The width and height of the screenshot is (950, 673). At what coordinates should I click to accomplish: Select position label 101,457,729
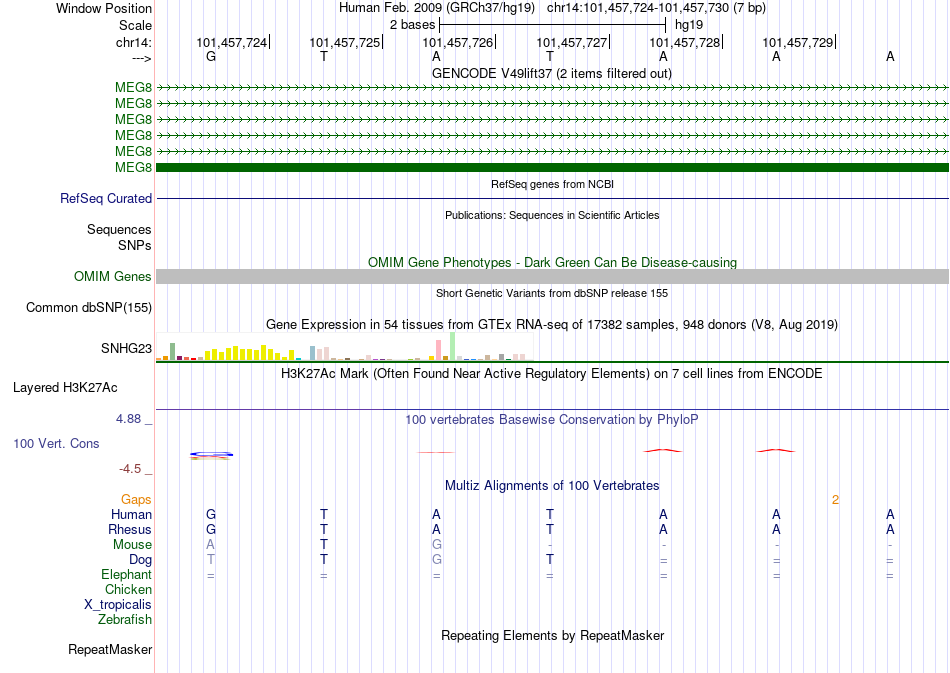pos(797,42)
